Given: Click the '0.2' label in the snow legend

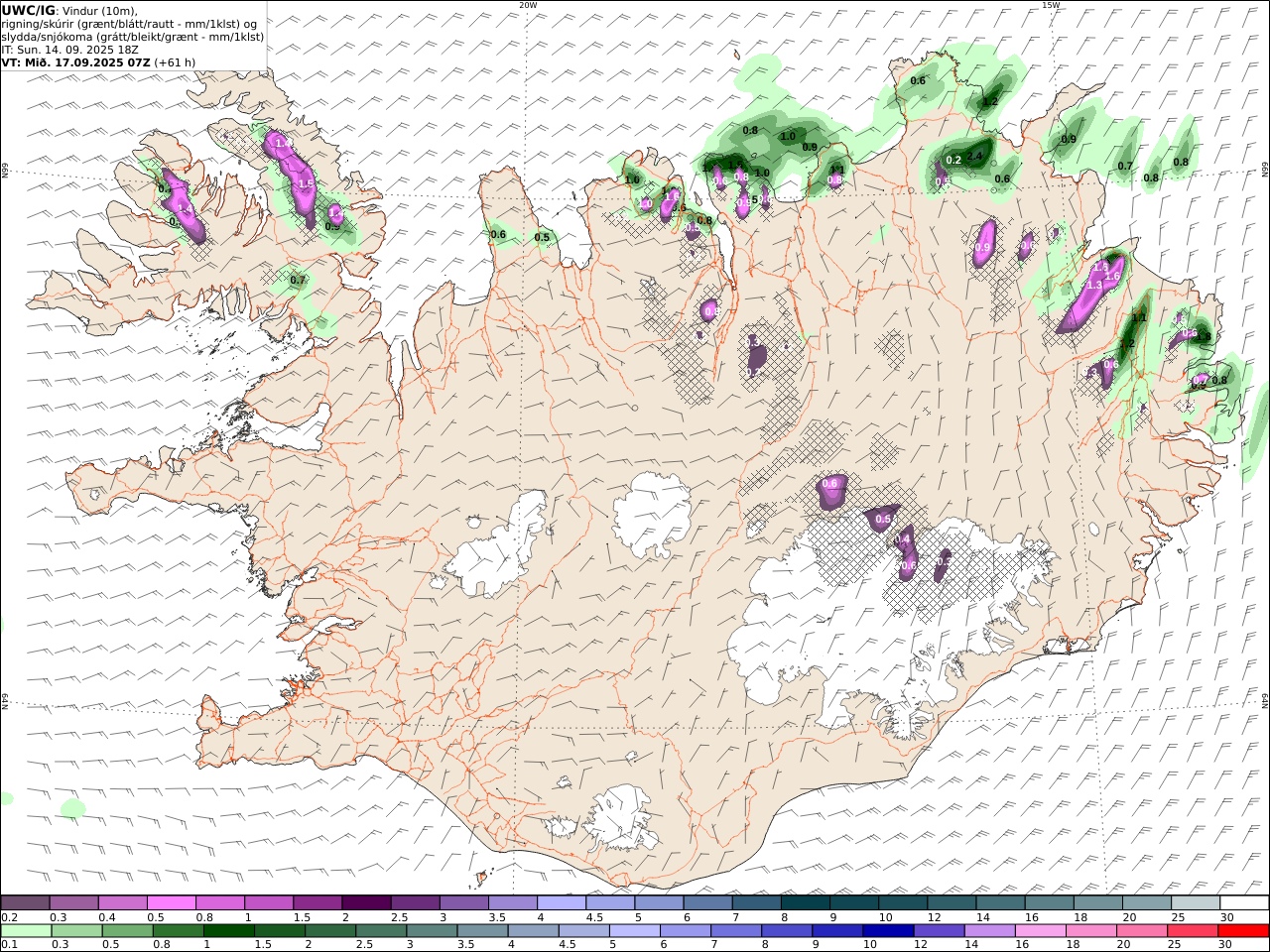Looking at the screenshot, I should point(7,917).
